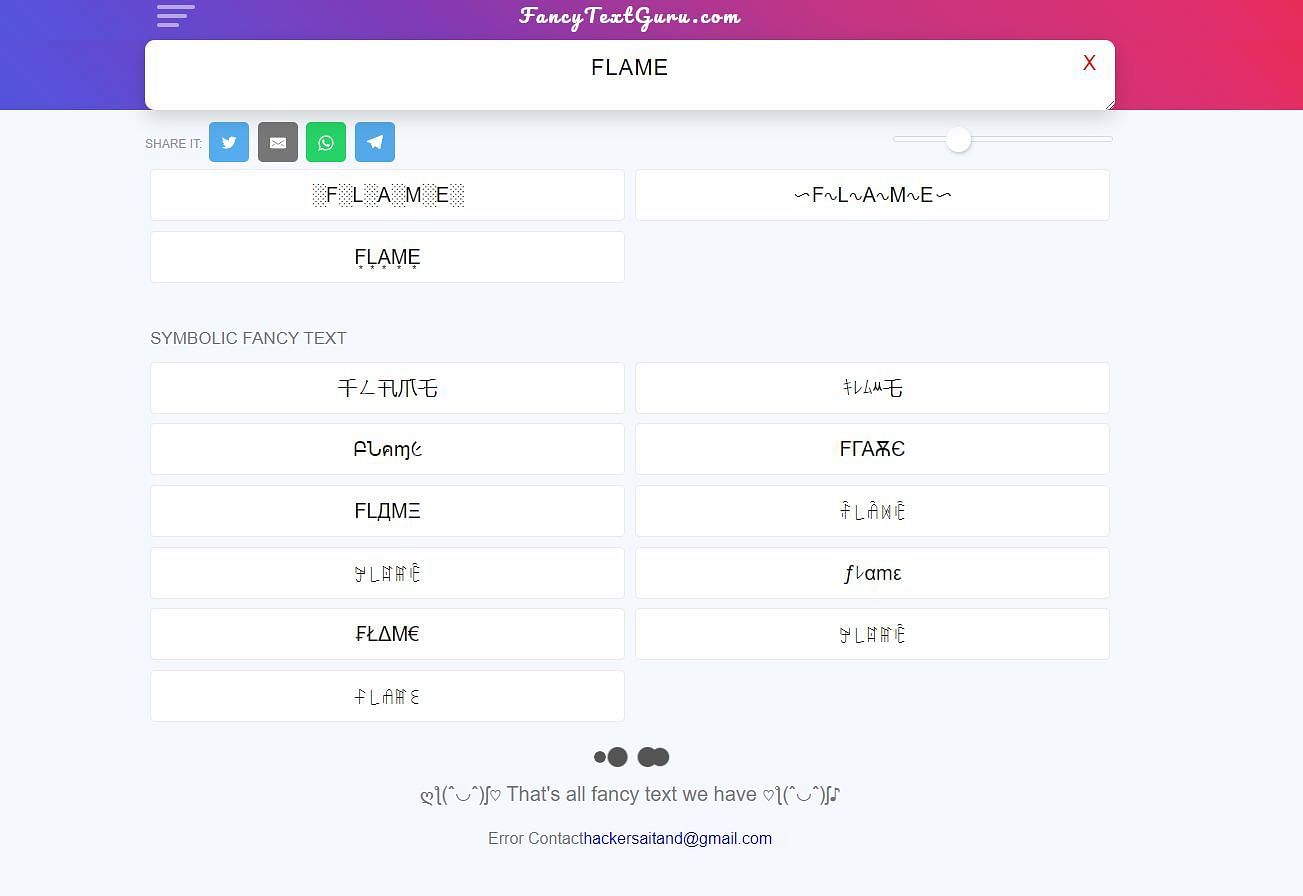
Task: Copy the rounded lowercase-look flame style
Action: pos(387,449)
